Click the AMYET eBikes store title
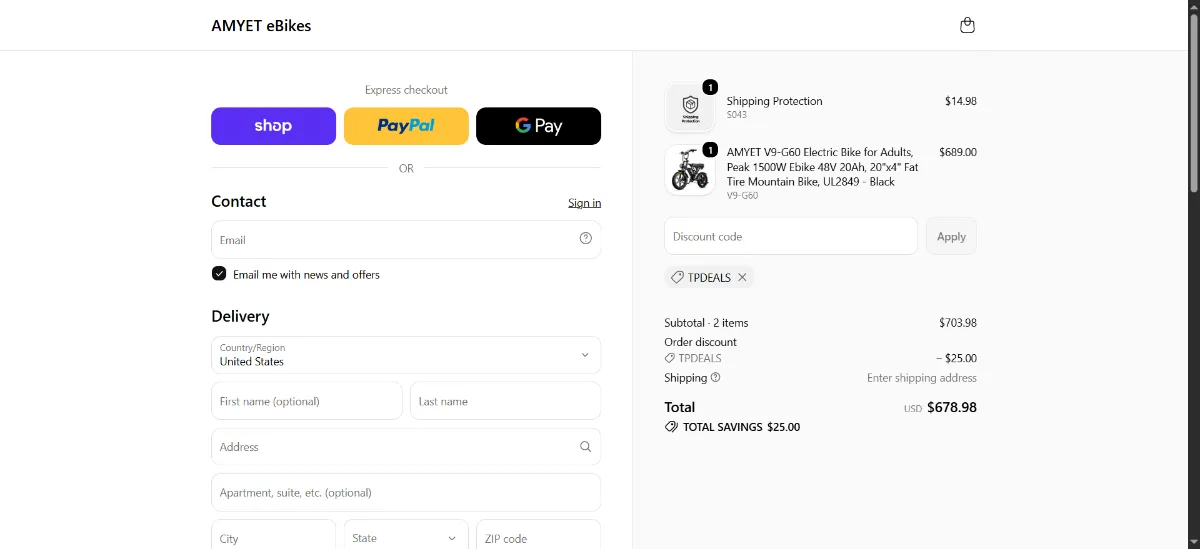This screenshot has height=549, width=1200. (x=261, y=26)
